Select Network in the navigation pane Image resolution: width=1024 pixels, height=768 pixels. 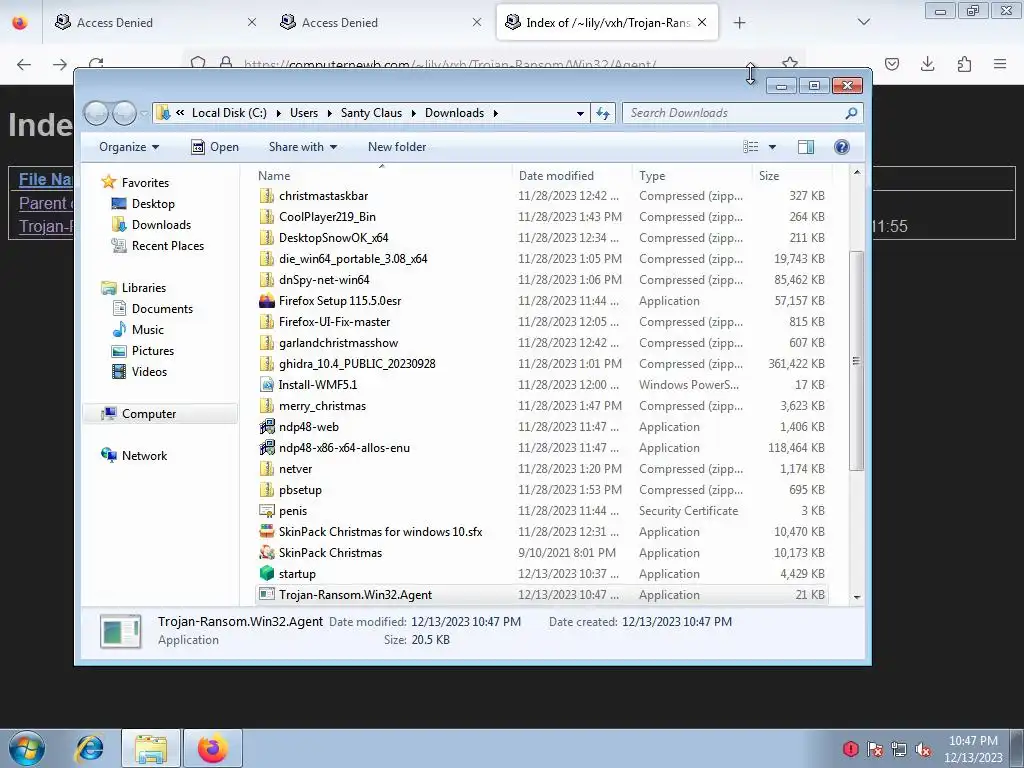coord(134,456)
